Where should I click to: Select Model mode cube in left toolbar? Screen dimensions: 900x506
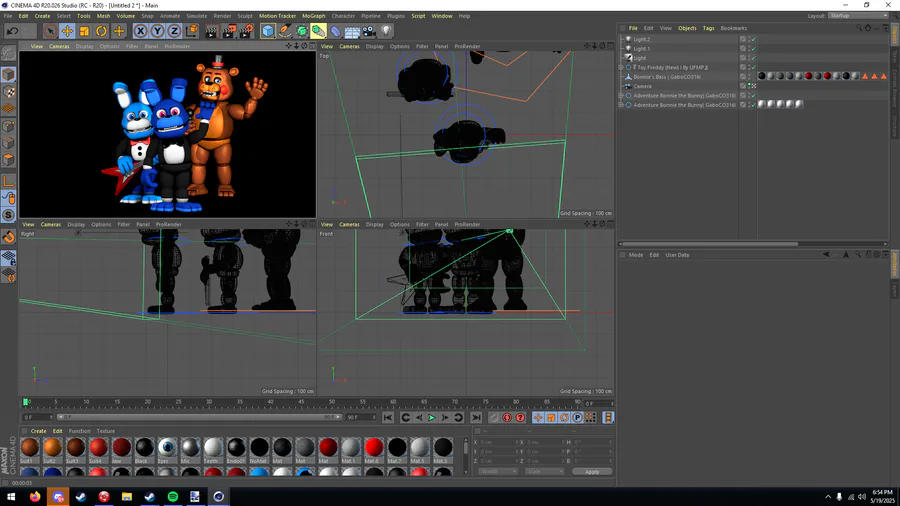point(9,75)
